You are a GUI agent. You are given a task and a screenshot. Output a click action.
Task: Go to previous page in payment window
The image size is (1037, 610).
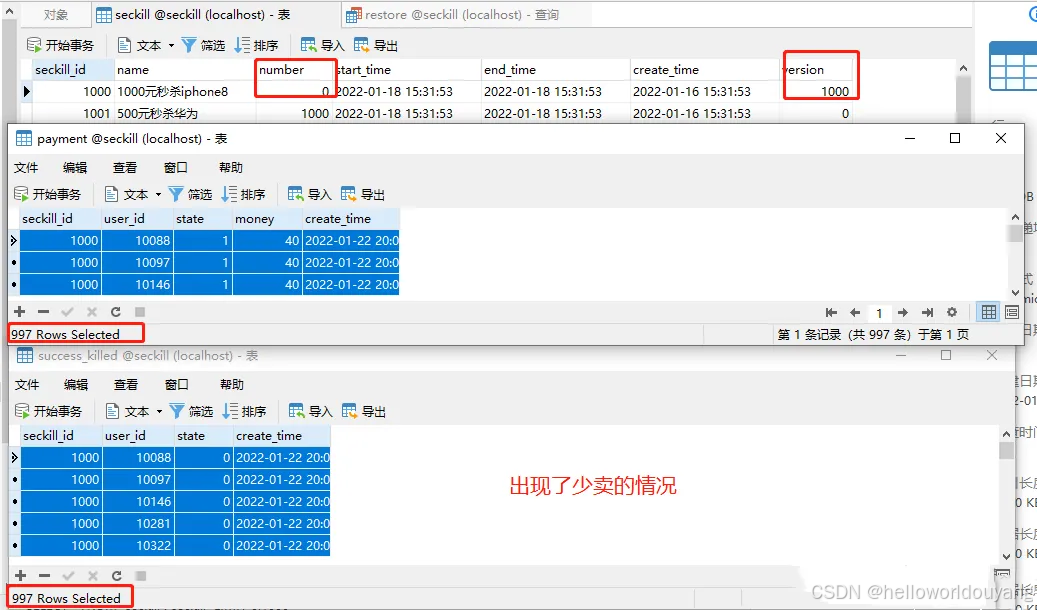point(855,312)
